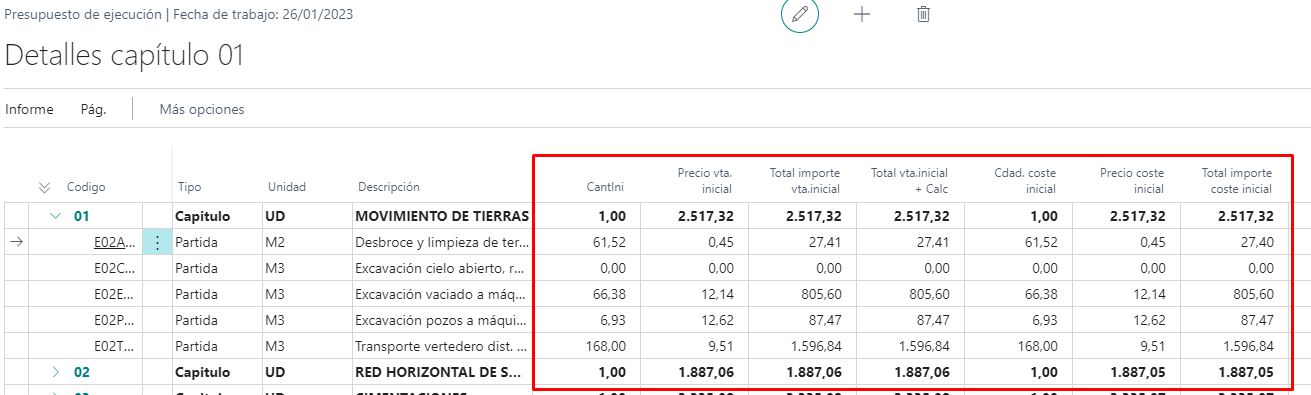Click the Unidad column header

point(286,187)
